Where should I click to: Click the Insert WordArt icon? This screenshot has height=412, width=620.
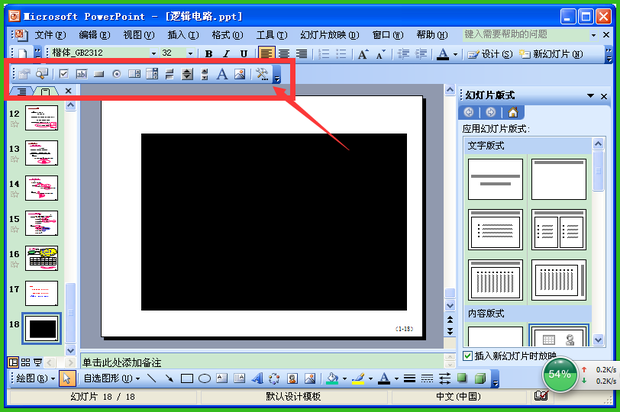[x=256, y=379]
